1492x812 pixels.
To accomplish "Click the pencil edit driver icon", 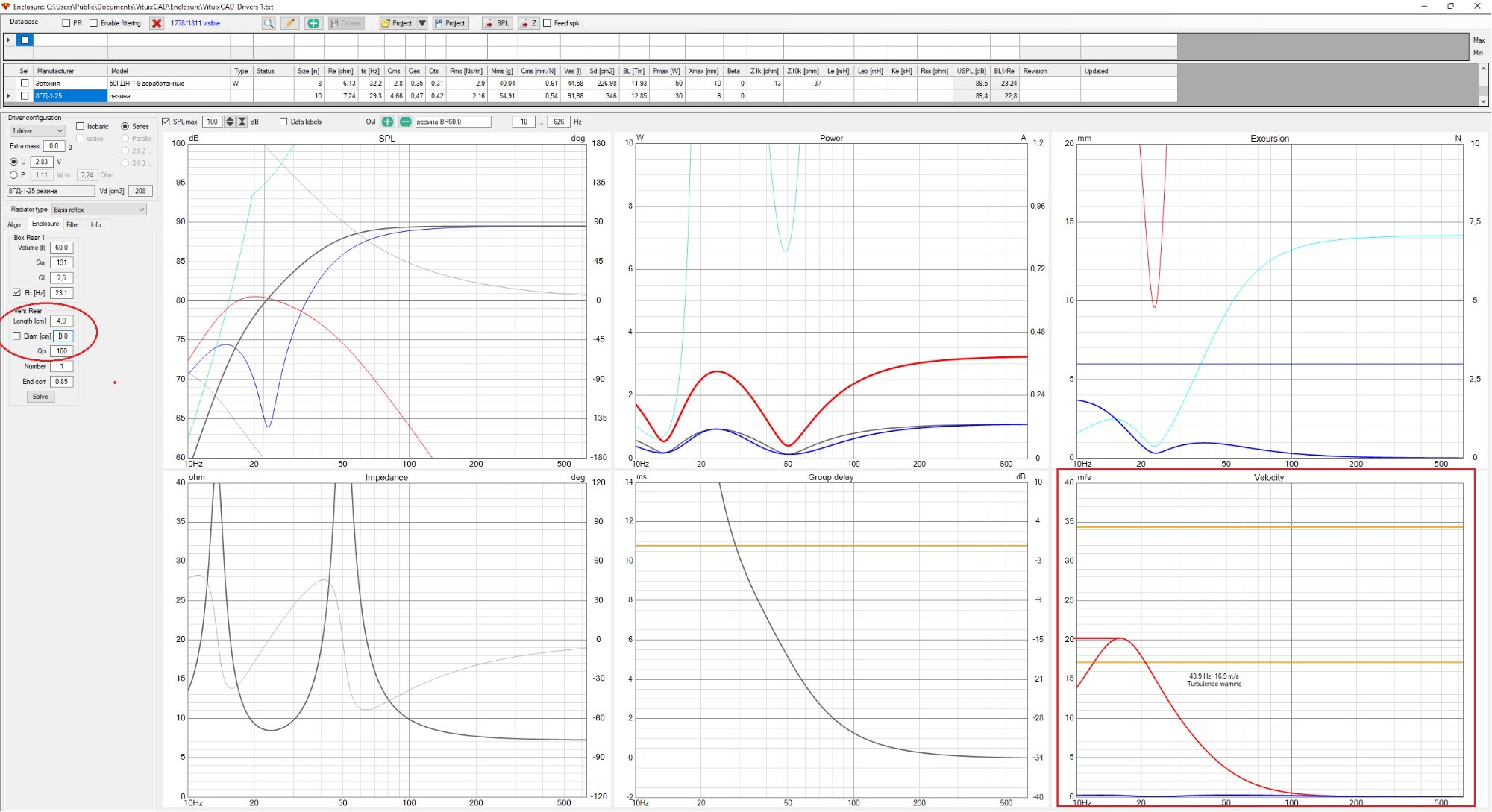I will 290,23.
